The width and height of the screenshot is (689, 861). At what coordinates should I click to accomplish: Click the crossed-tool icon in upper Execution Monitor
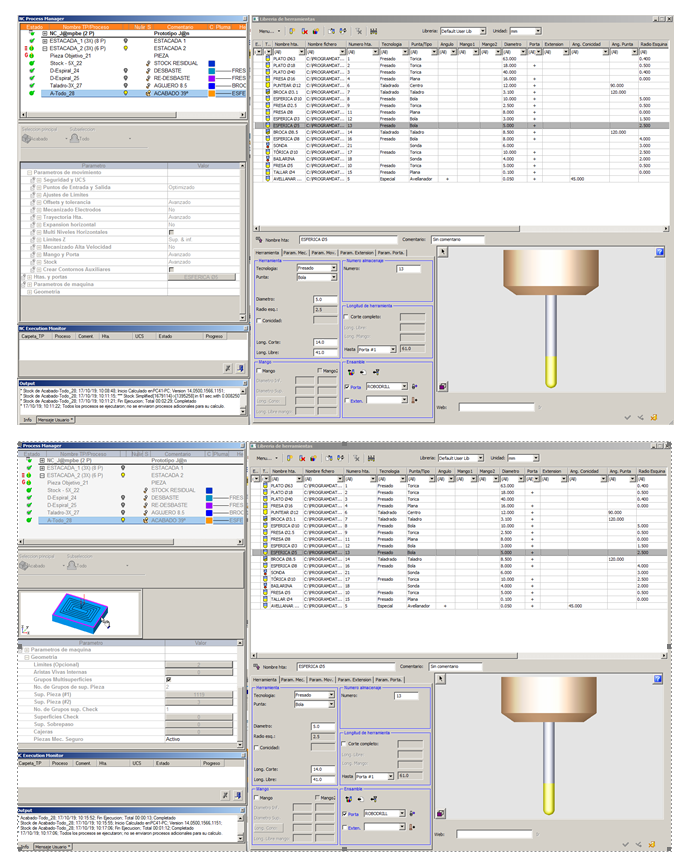[x=227, y=368]
